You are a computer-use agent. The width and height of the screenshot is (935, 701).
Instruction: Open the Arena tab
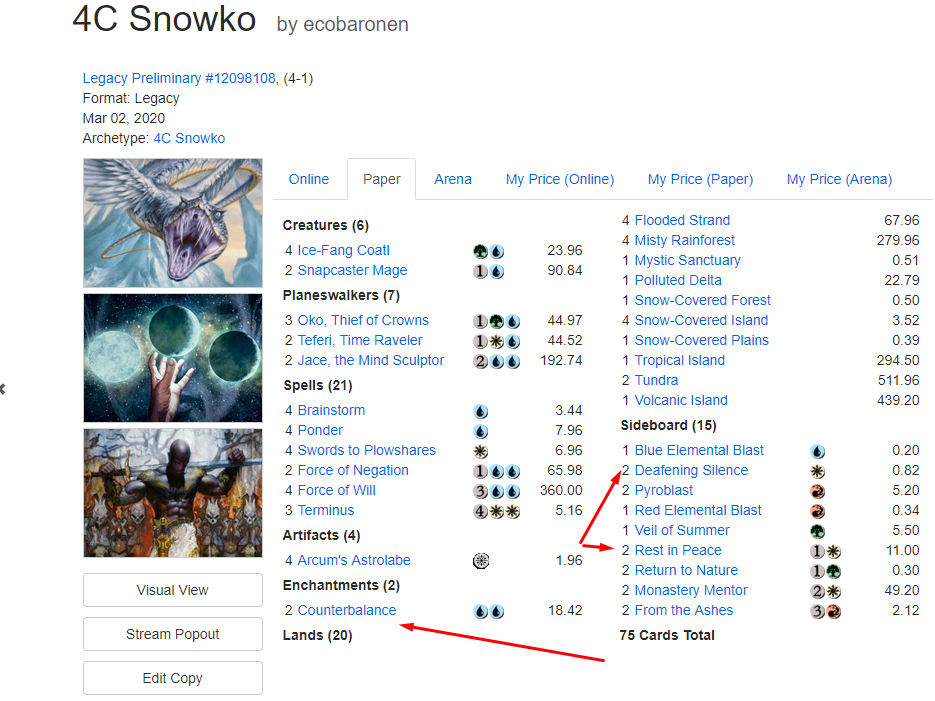(x=453, y=179)
